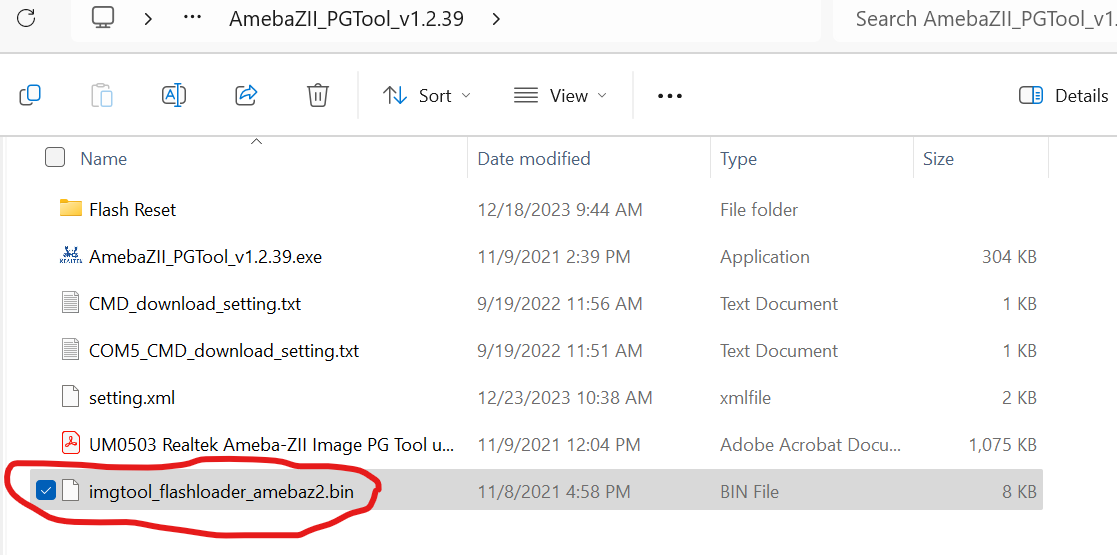Click the Share icon in toolbar

pyautogui.click(x=246, y=95)
